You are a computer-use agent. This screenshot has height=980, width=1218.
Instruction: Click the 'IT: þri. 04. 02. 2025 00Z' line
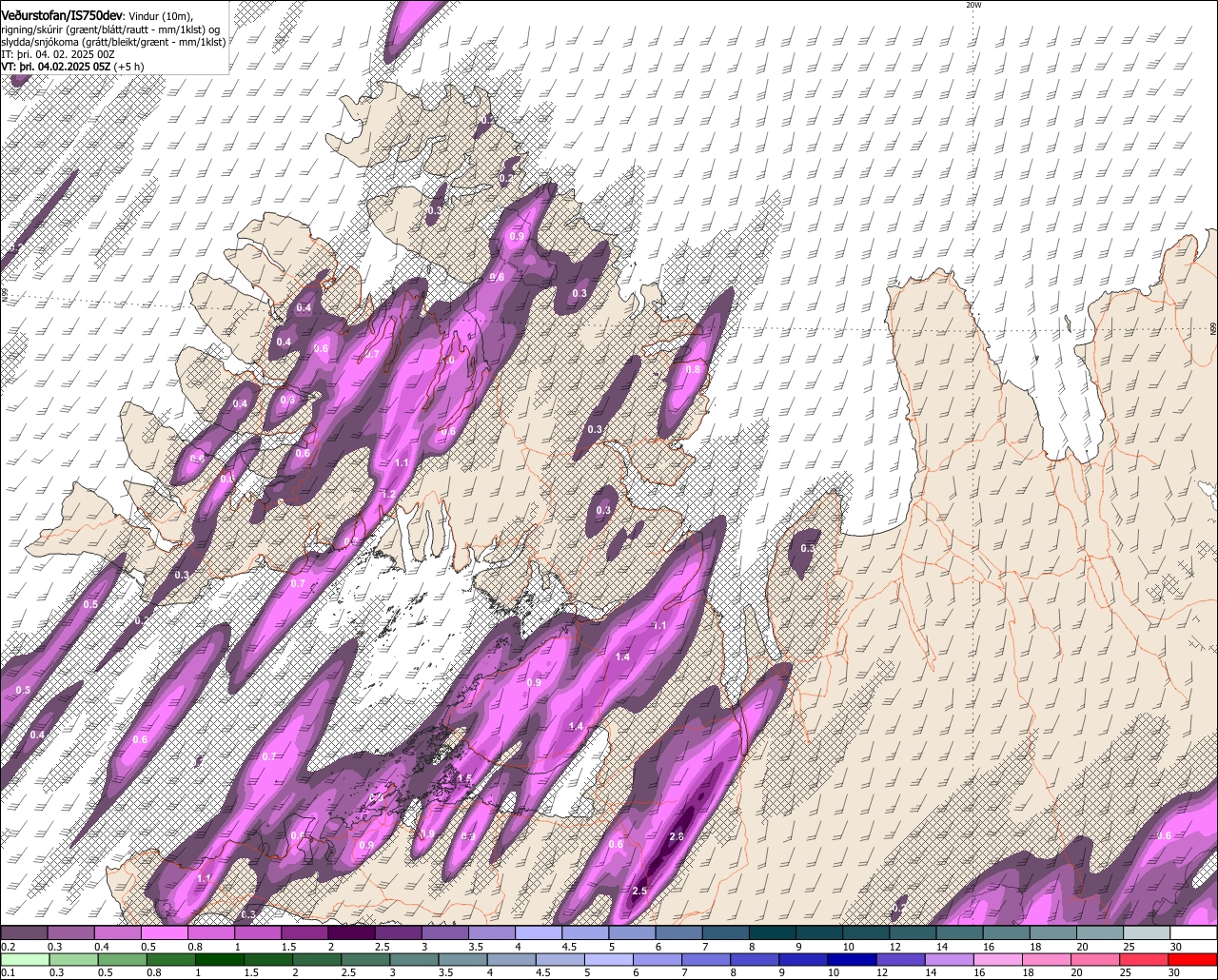pos(58,54)
